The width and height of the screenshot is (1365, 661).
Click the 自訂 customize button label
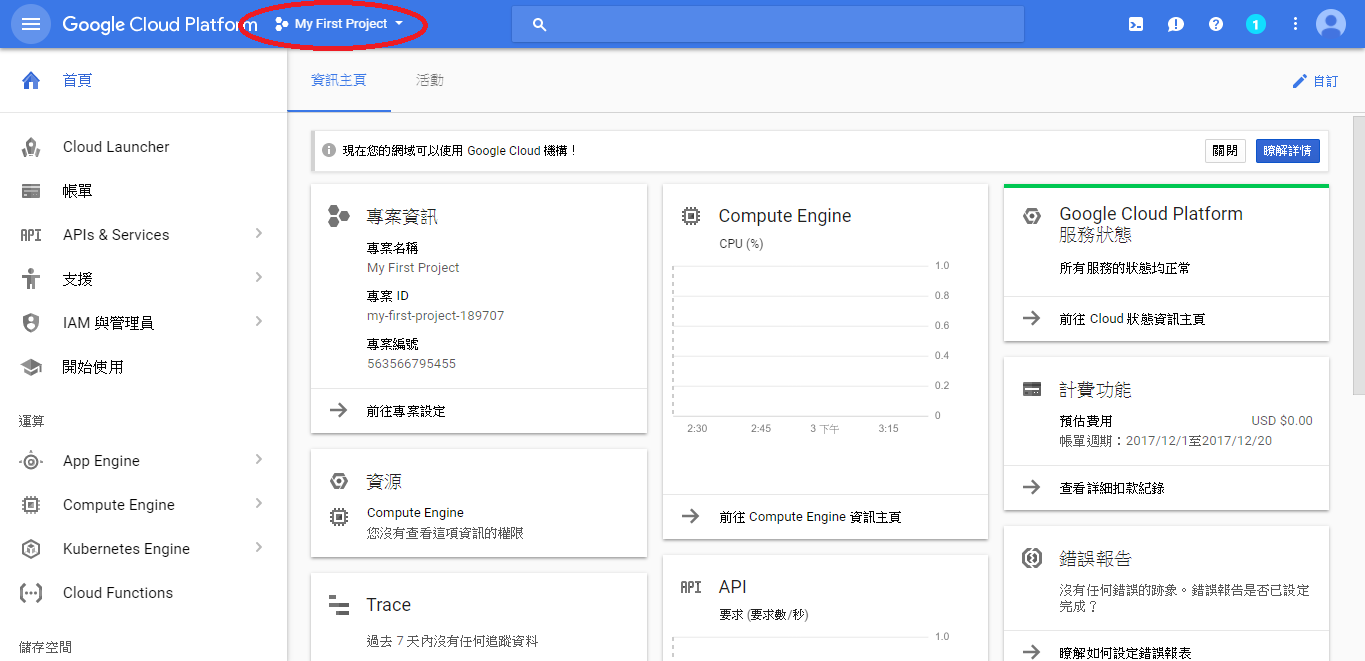pos(1326,81)
